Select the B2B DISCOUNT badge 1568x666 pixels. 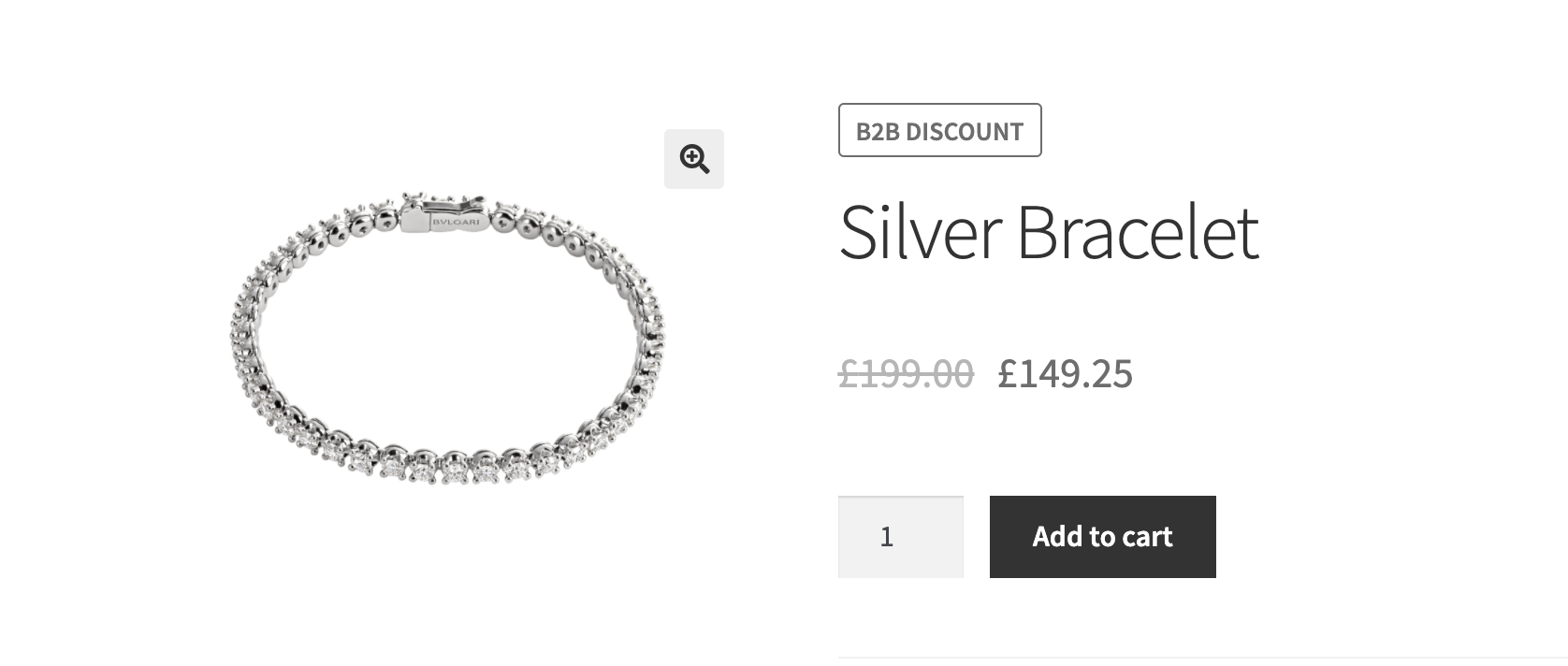939,130
